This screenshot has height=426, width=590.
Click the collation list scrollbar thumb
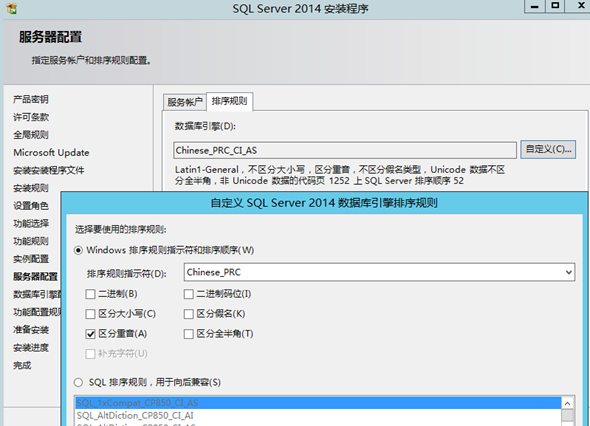tap(567, 415)
